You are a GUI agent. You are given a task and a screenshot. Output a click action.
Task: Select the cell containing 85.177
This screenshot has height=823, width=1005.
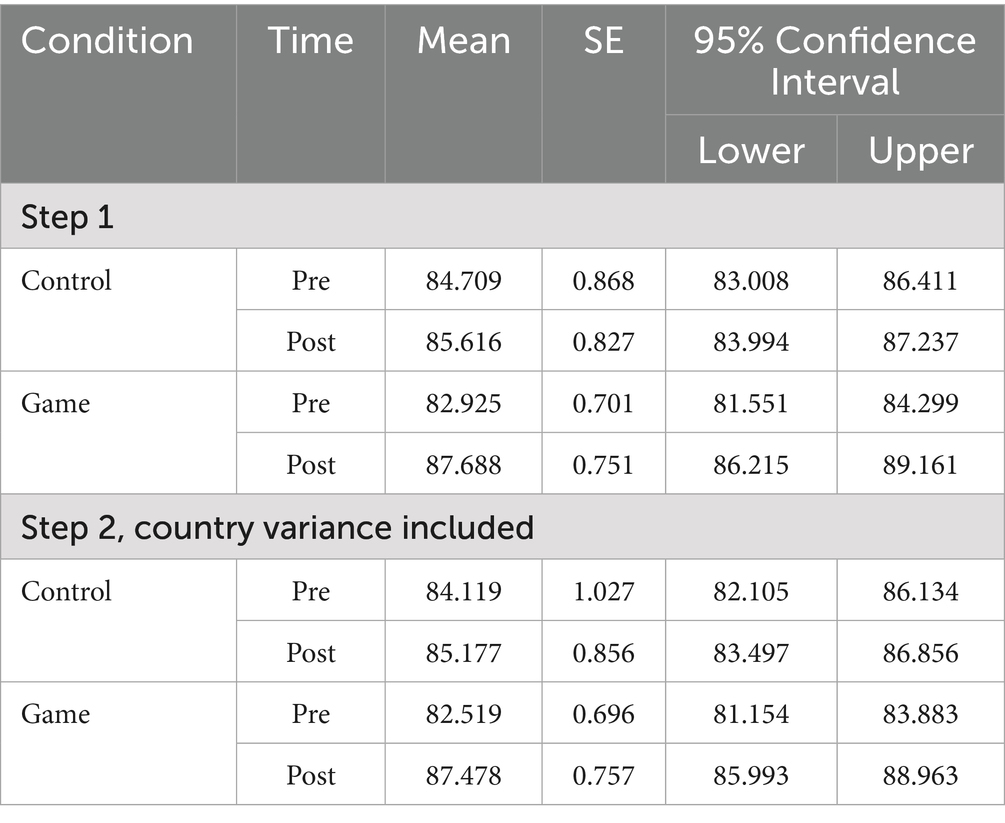pos(463,653)
